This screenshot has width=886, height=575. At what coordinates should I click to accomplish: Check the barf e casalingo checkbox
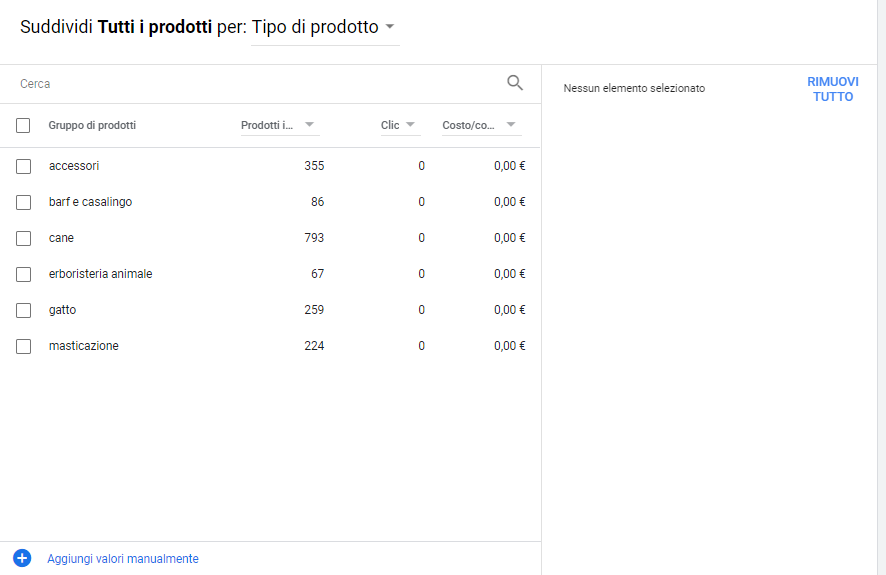coord(23,202)
